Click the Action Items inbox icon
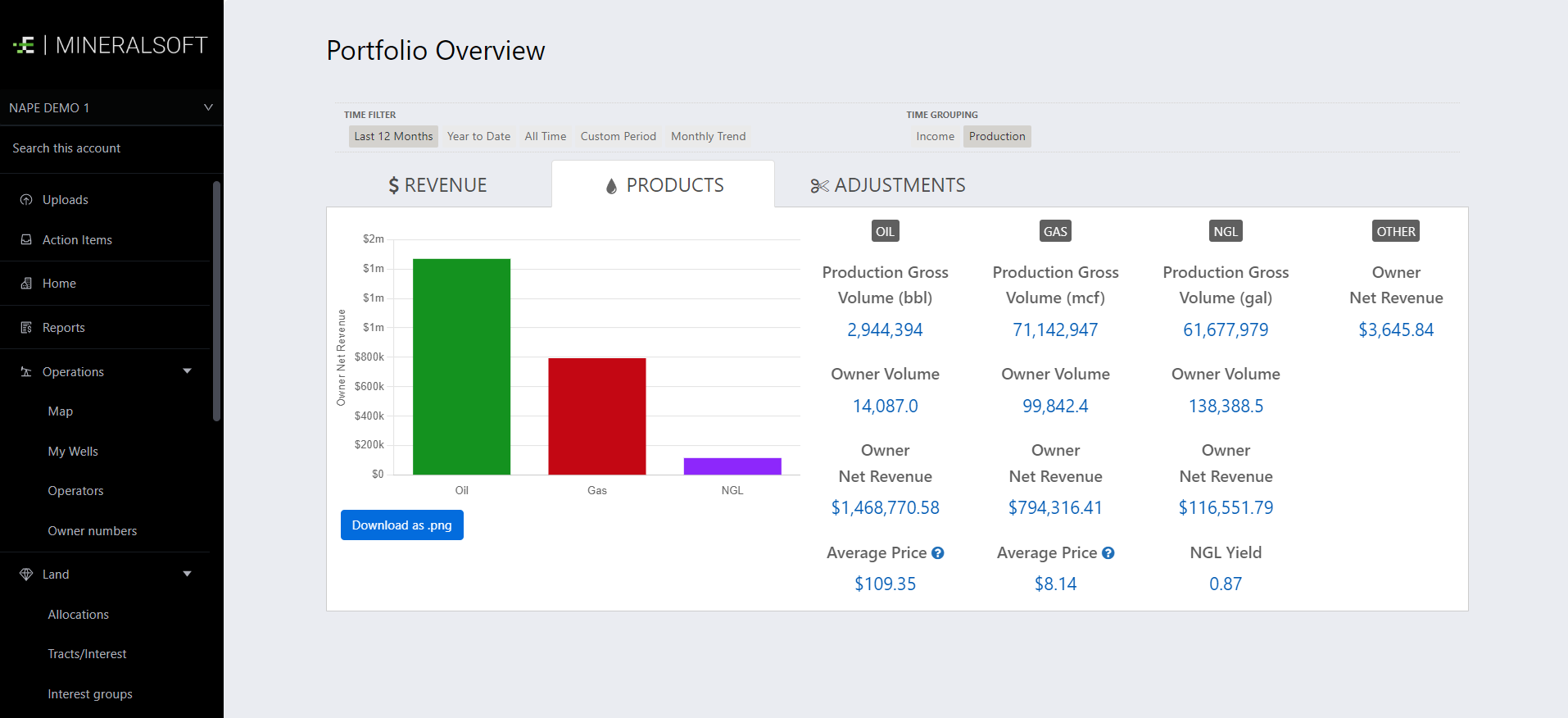Image resolution: width=1568 pixels, height=718 pixels. pos(26,240)
